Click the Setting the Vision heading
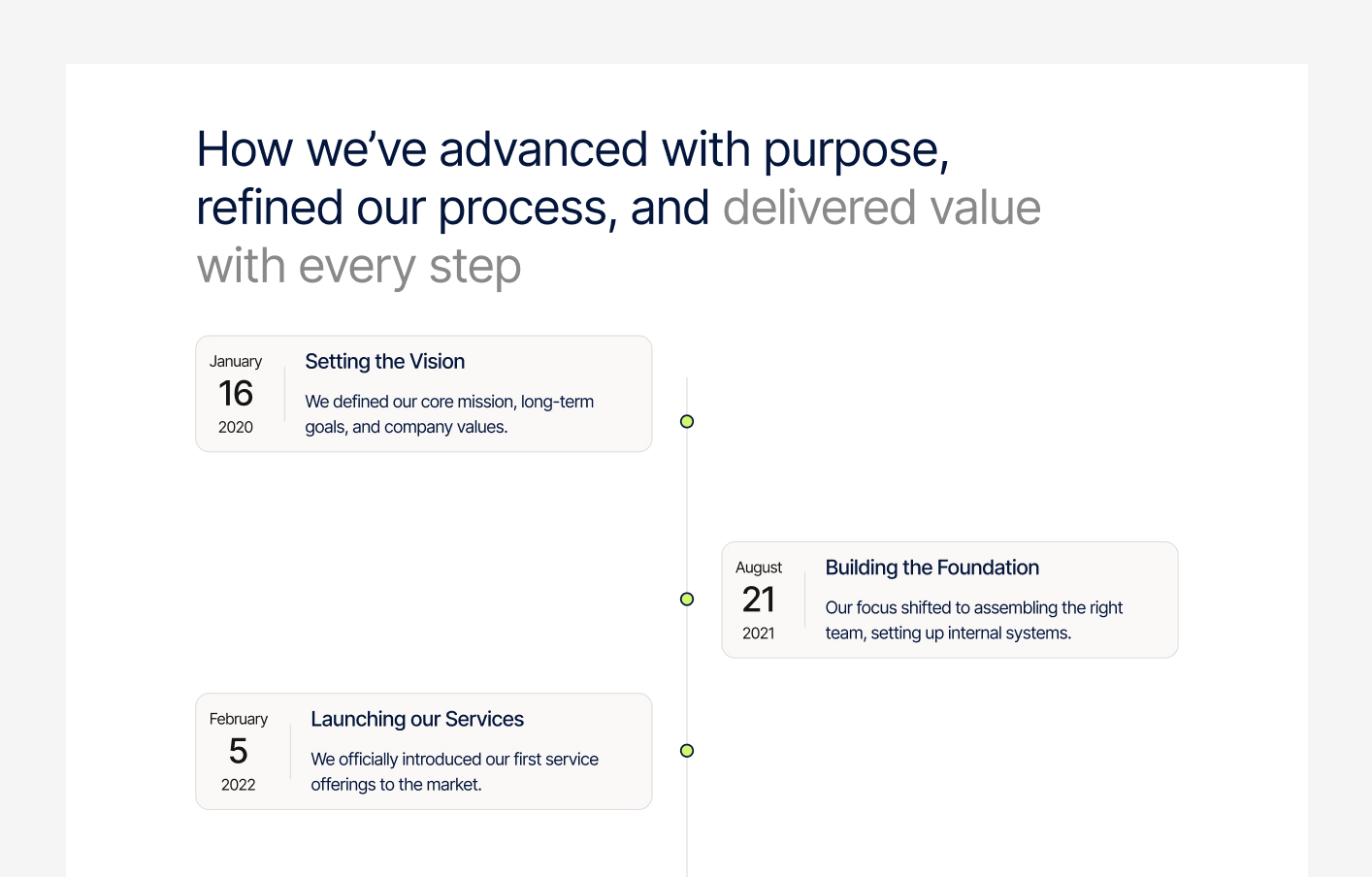The width and height of the screenshot is (1372, 877). pos(384,361)
